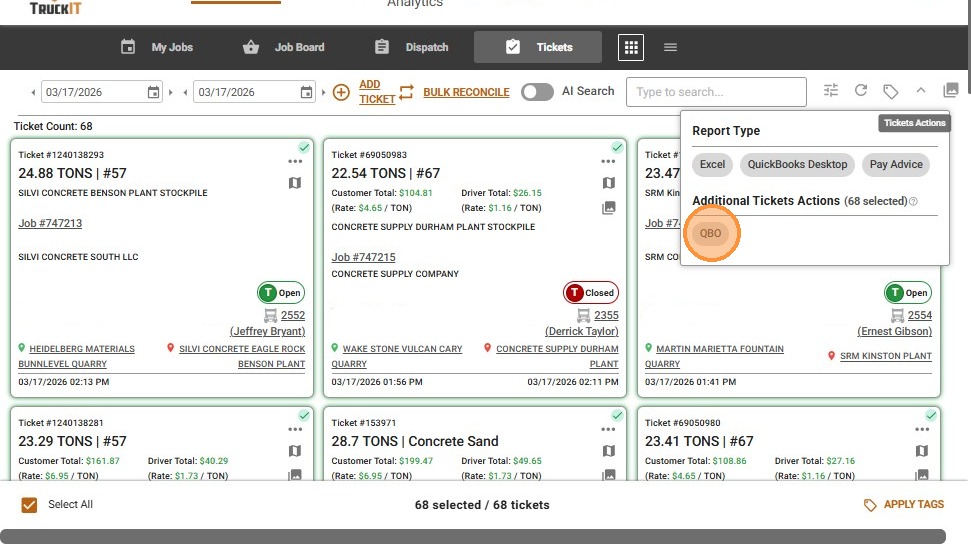Open the Job Board tab
971x544 pixels.
pyautogui.click(x=284, y=47)
